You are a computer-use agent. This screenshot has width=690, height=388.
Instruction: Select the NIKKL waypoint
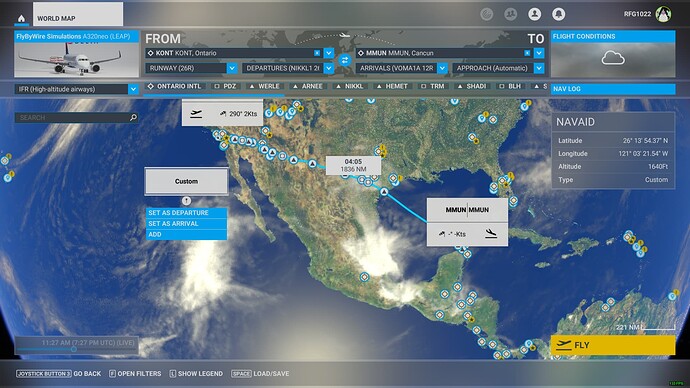click(x=349, y=86)
